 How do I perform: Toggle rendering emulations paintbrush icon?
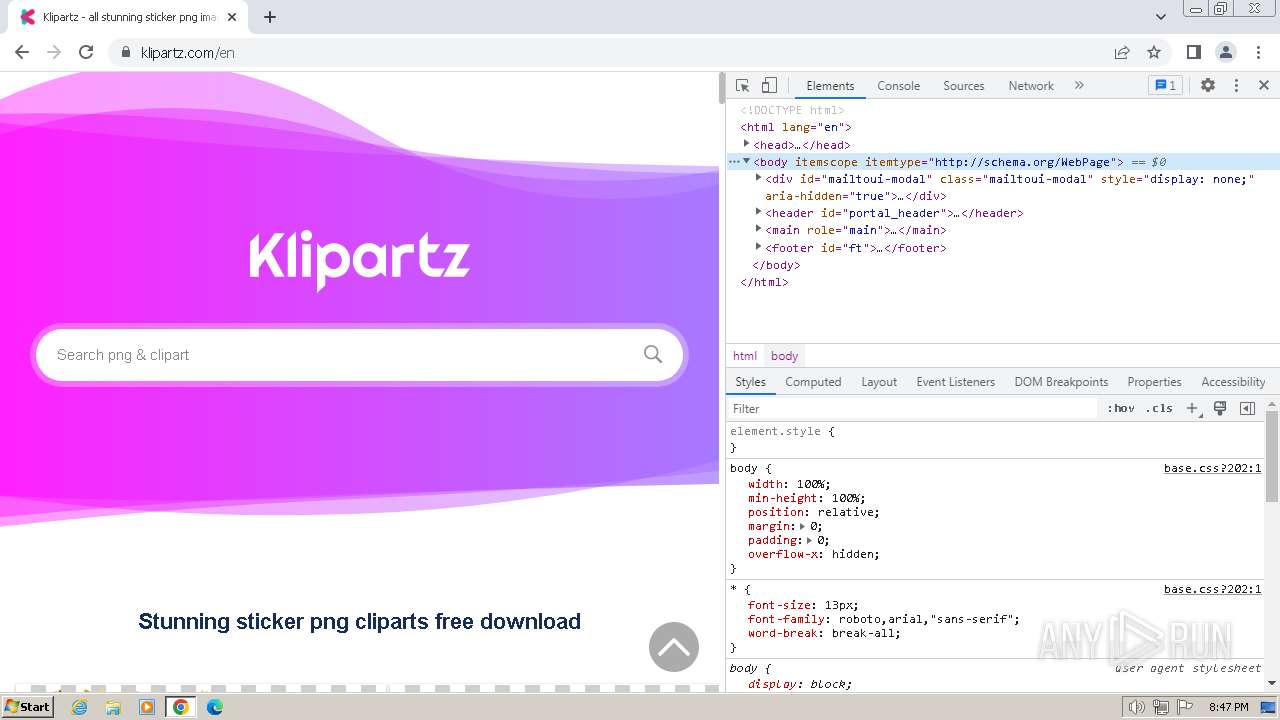pyautogui.click(x=1220, y=408)
